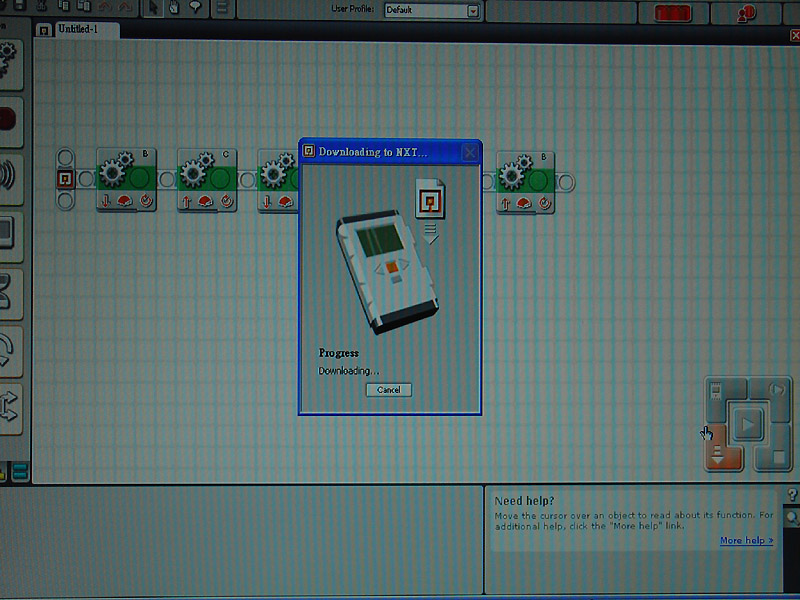Select the Record/Play block in the palette
Screen dimensions: 800x600
pos(9,120)
